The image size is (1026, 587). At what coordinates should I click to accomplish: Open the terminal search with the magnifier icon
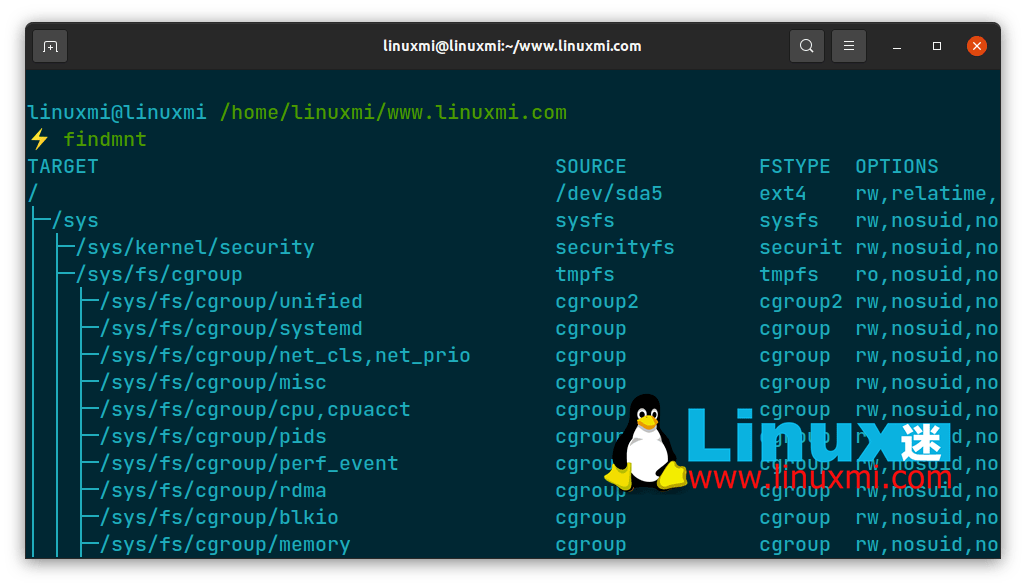806,46
